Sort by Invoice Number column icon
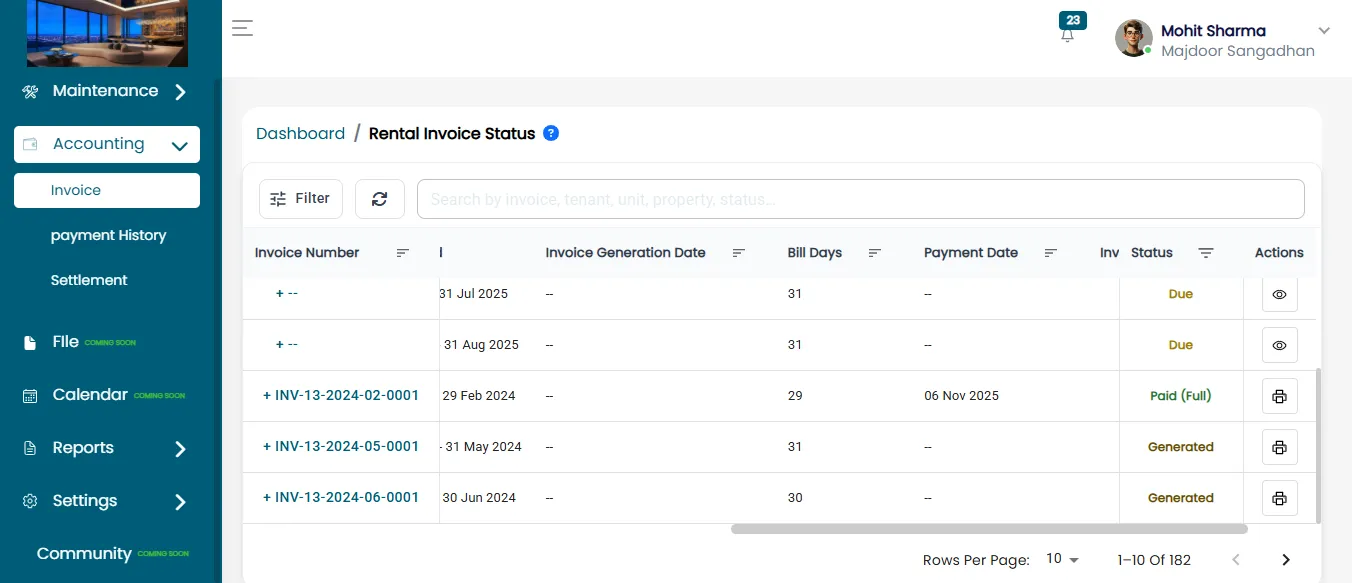 pos(403,253)
